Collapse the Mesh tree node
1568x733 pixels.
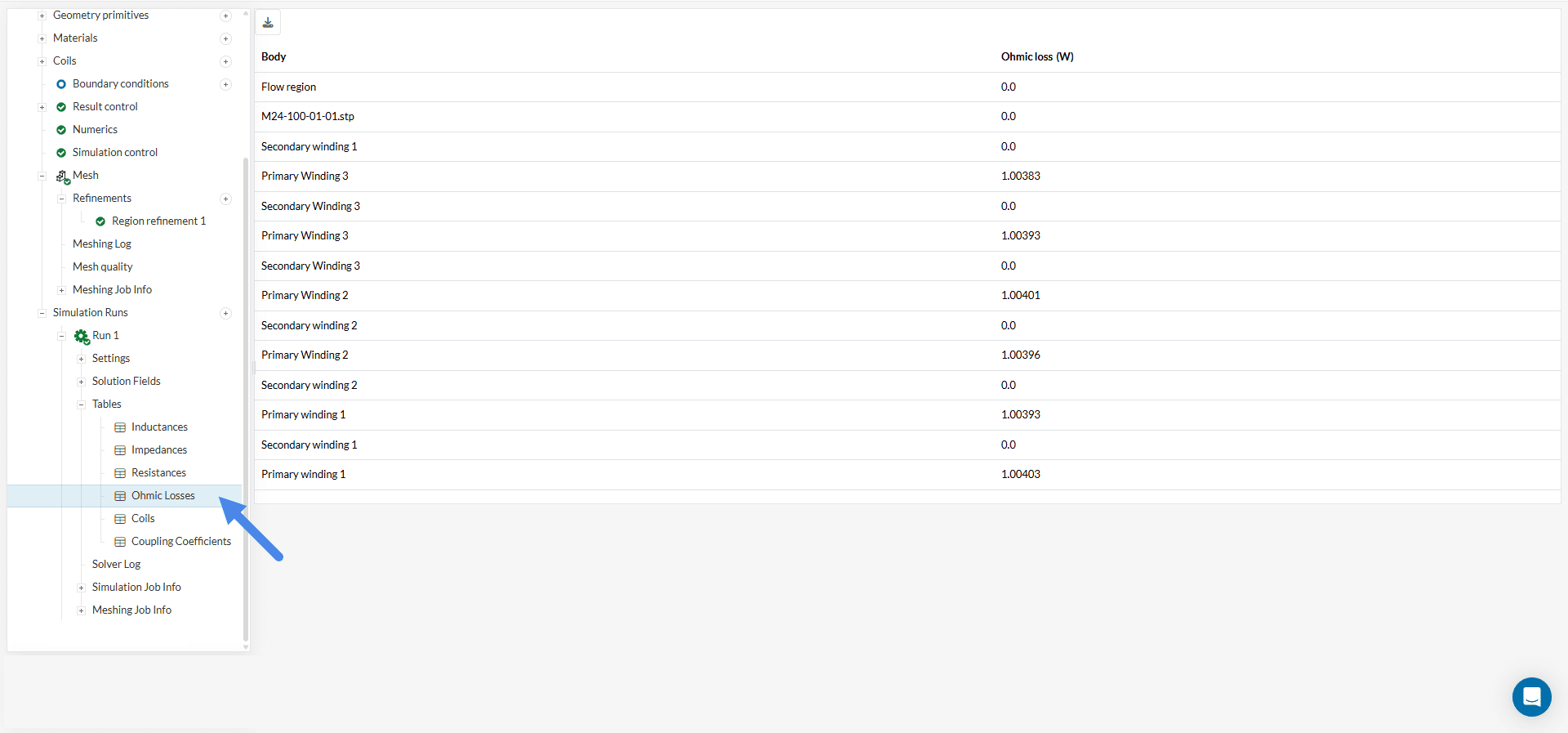(x=42, y=176)
